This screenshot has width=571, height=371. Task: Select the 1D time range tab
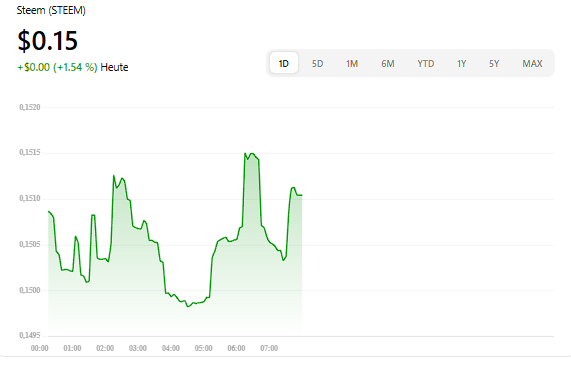(284, 63)
